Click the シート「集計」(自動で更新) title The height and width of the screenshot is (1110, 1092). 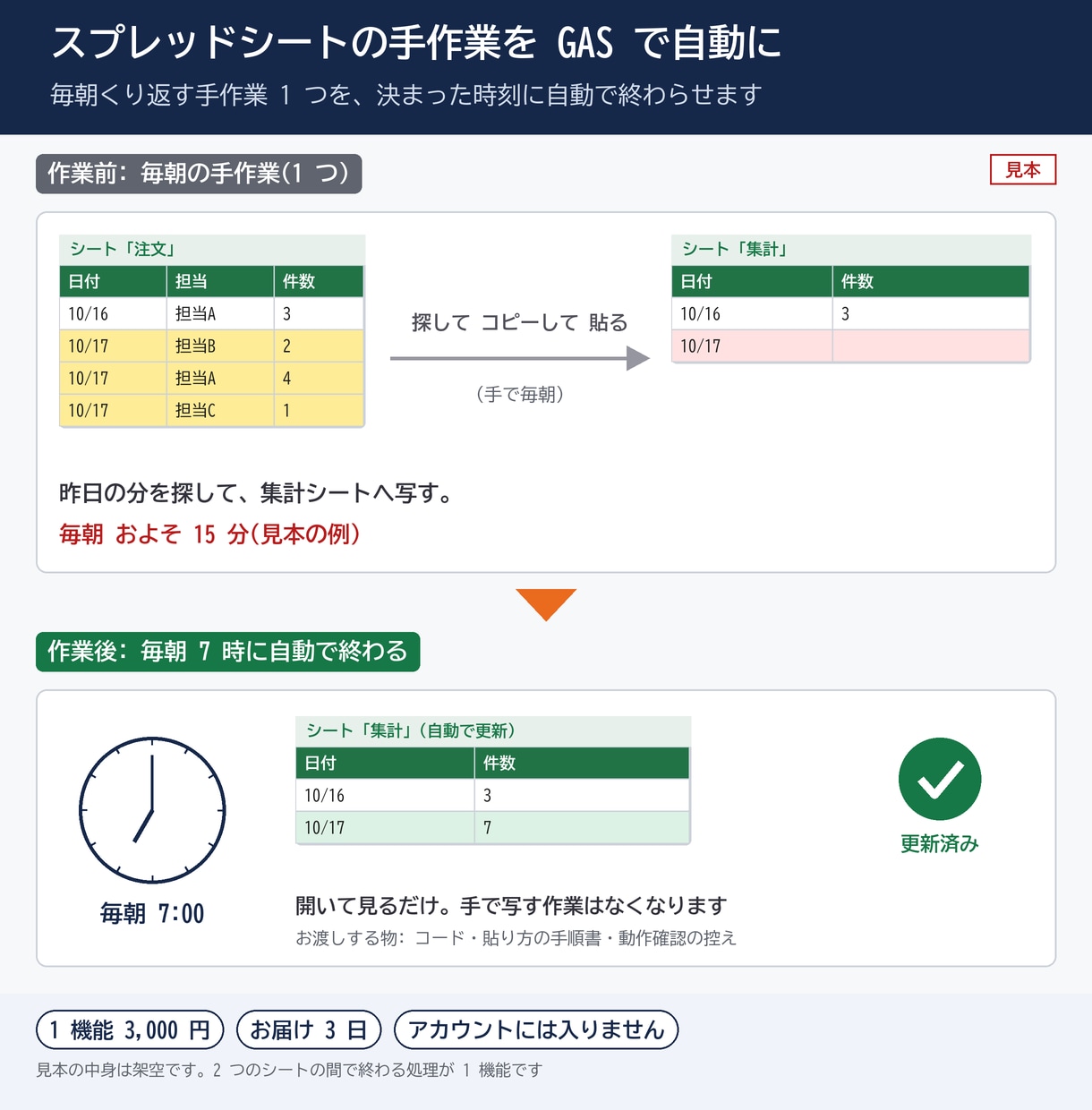click(x=411, y=730)
